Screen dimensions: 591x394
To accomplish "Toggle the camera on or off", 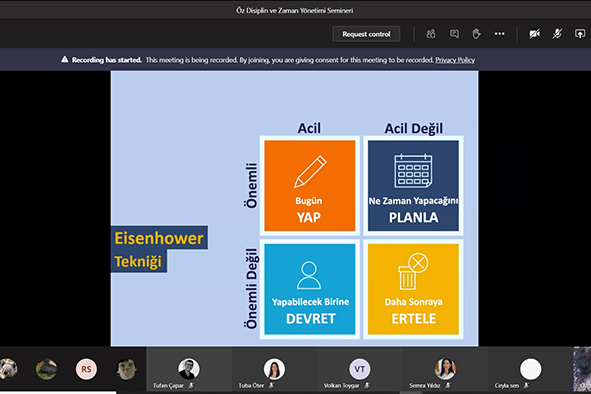I will click(534, 34).
